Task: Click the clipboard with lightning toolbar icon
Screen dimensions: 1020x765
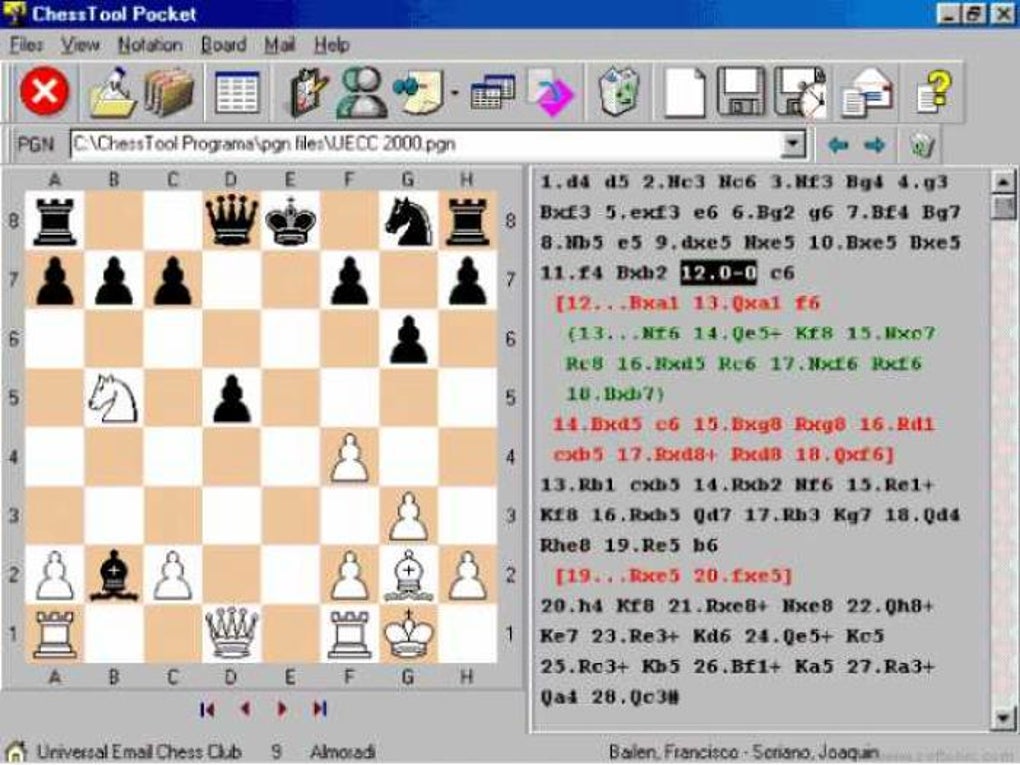Action: [x=308, y=92]
